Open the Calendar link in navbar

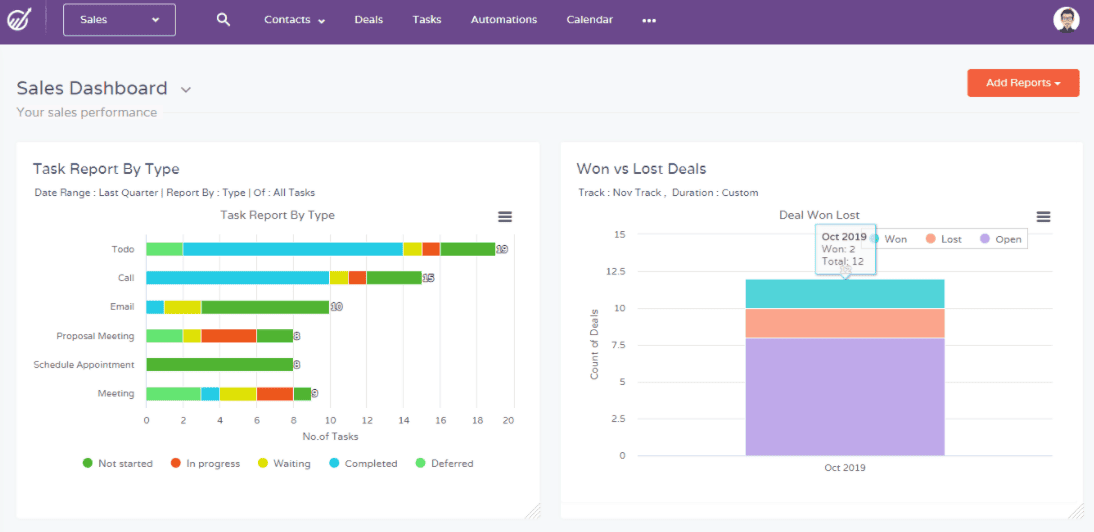(589, 20)
